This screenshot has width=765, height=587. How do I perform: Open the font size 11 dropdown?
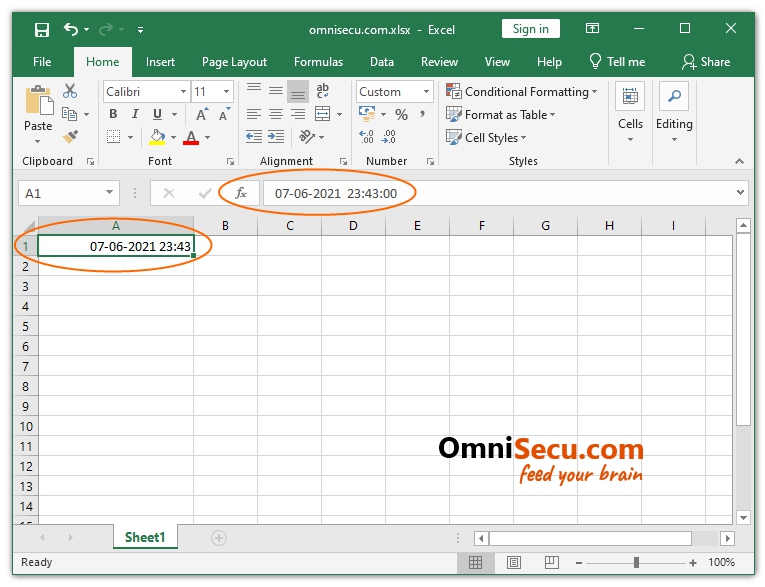tap(226, 92)
